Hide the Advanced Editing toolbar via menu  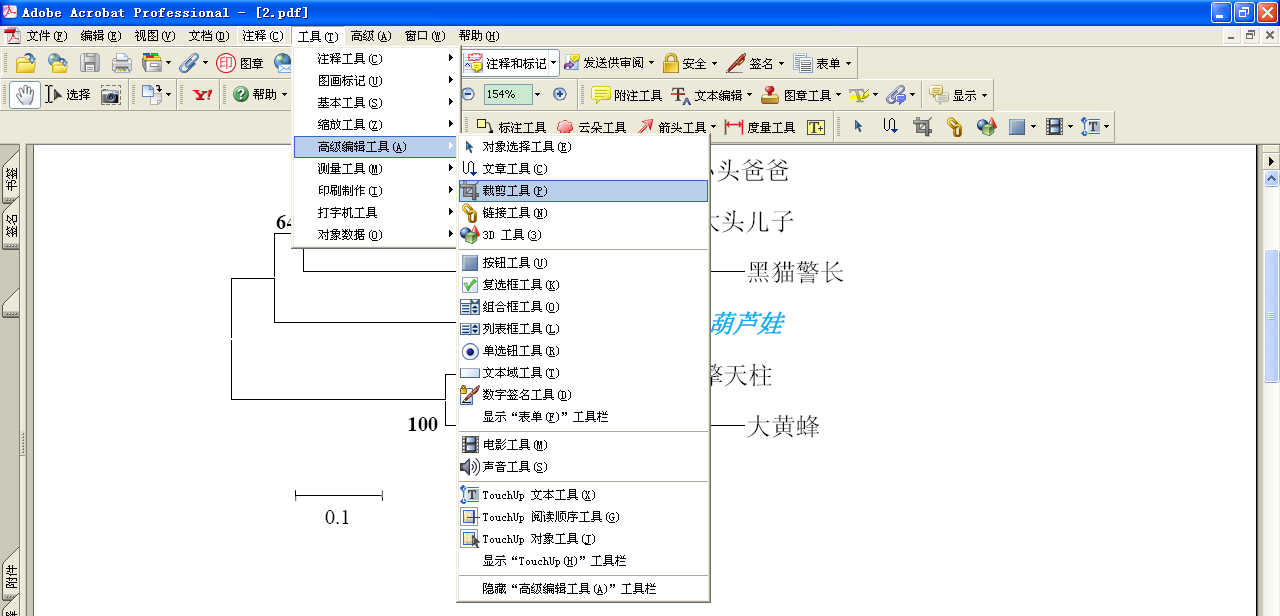point(569,589)
